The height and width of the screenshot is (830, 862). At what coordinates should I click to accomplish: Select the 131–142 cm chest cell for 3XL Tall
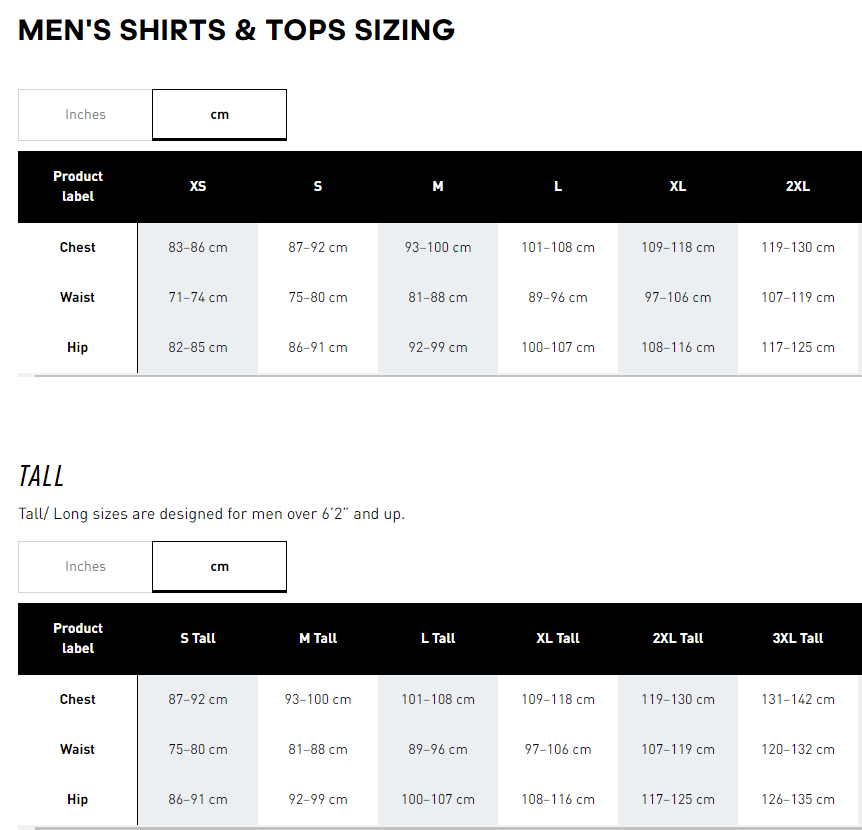798,699
